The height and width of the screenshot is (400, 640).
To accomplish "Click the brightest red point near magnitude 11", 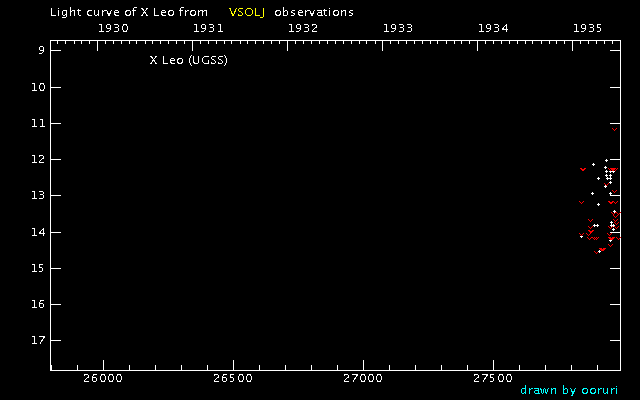I will pyautogui.click(x=614, y=129).
